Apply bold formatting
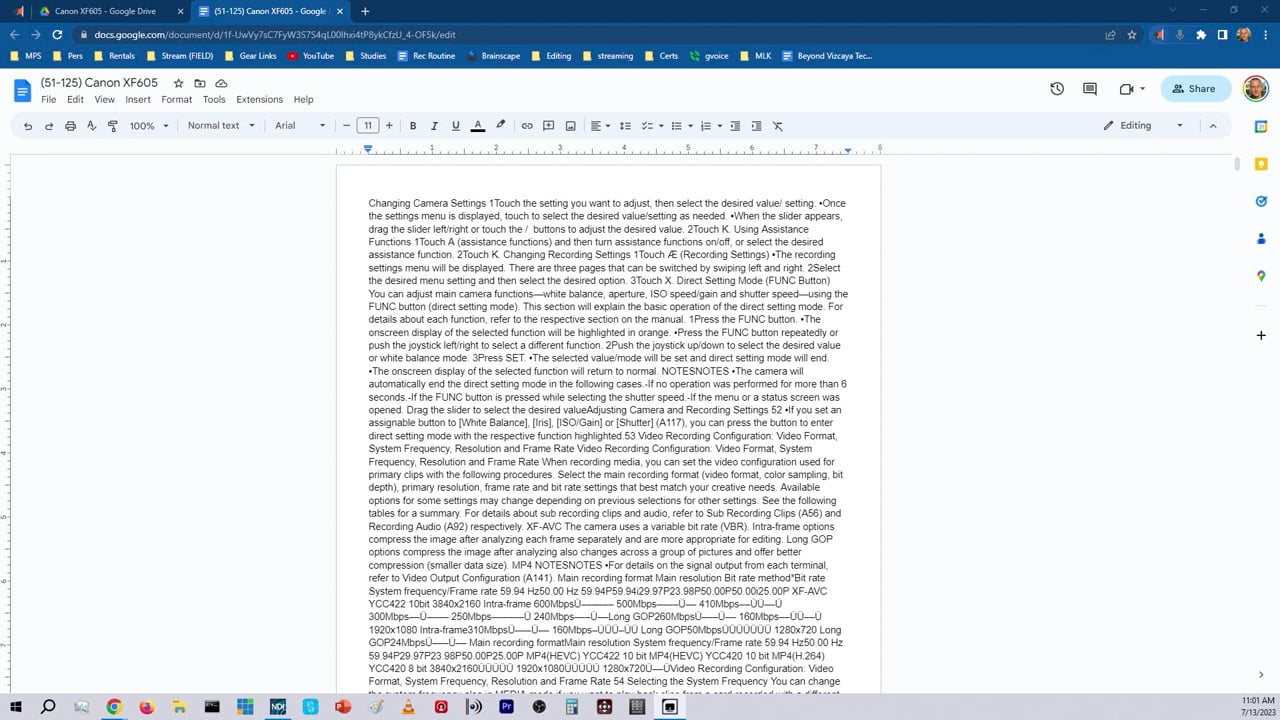1280x720 pixels. point(413,126)
